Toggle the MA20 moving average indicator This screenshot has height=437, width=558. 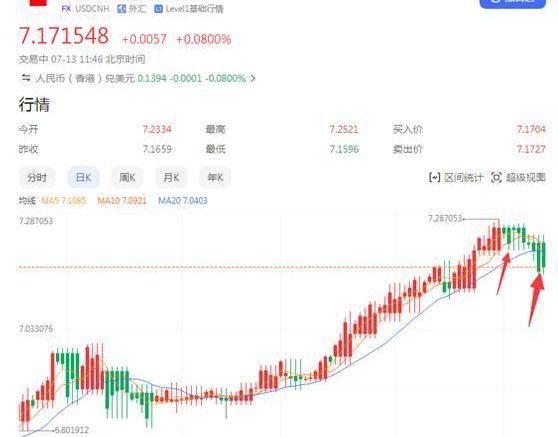(x=183, y=201)
